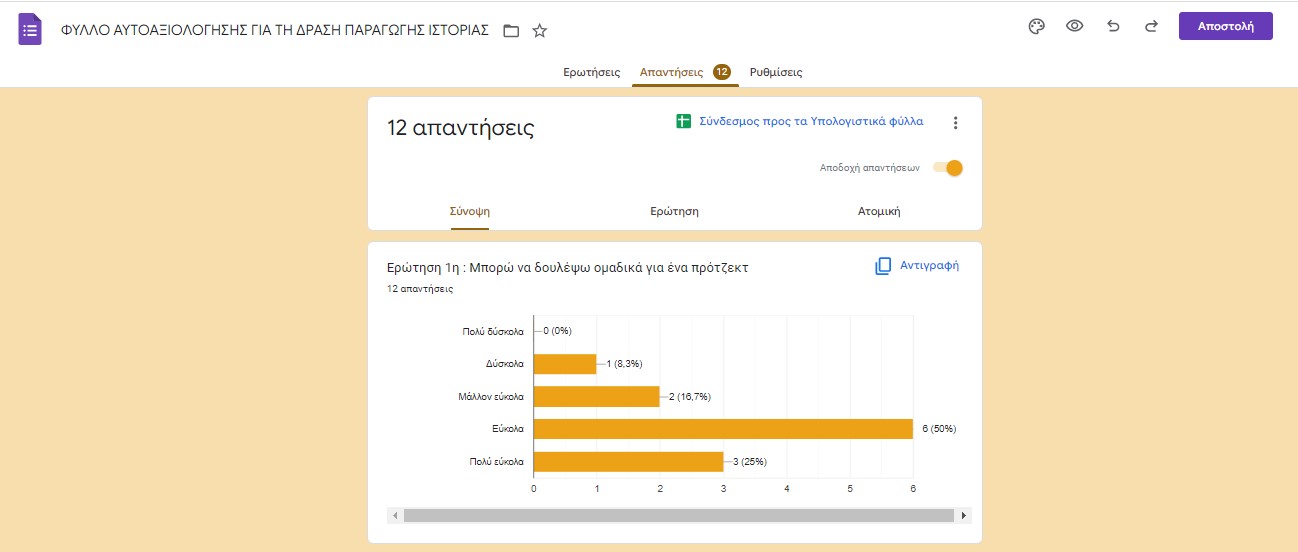
Task: Select the Ερώτηση responses view
Action: [674, 212]
